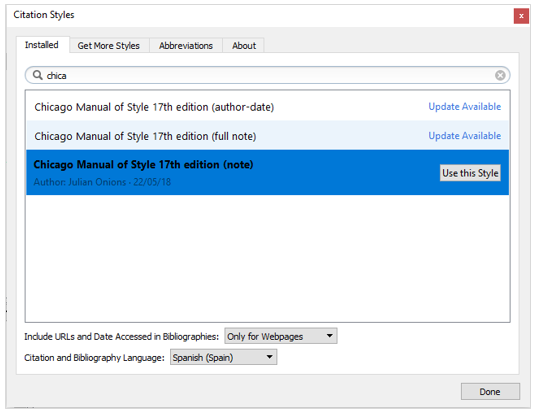Screen dimensions: 538x415
Task: Click the 'Author: Julian Onions - 22/05/18' line
Action: (x=102, y=182)
